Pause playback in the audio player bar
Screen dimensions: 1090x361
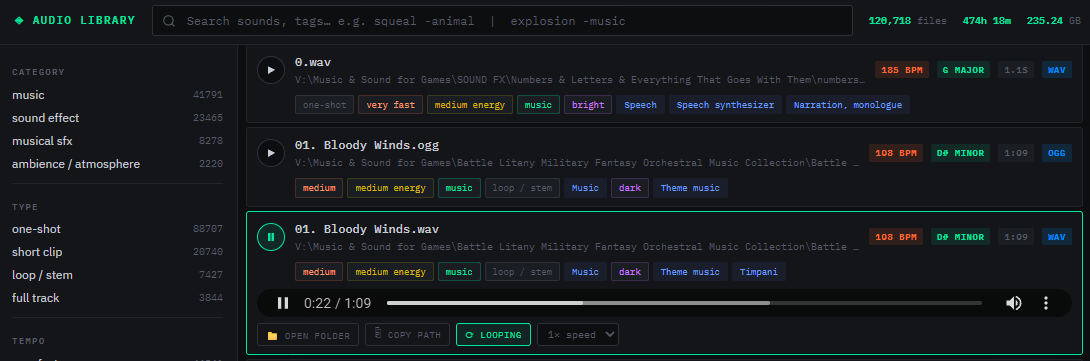pos(283,303)
